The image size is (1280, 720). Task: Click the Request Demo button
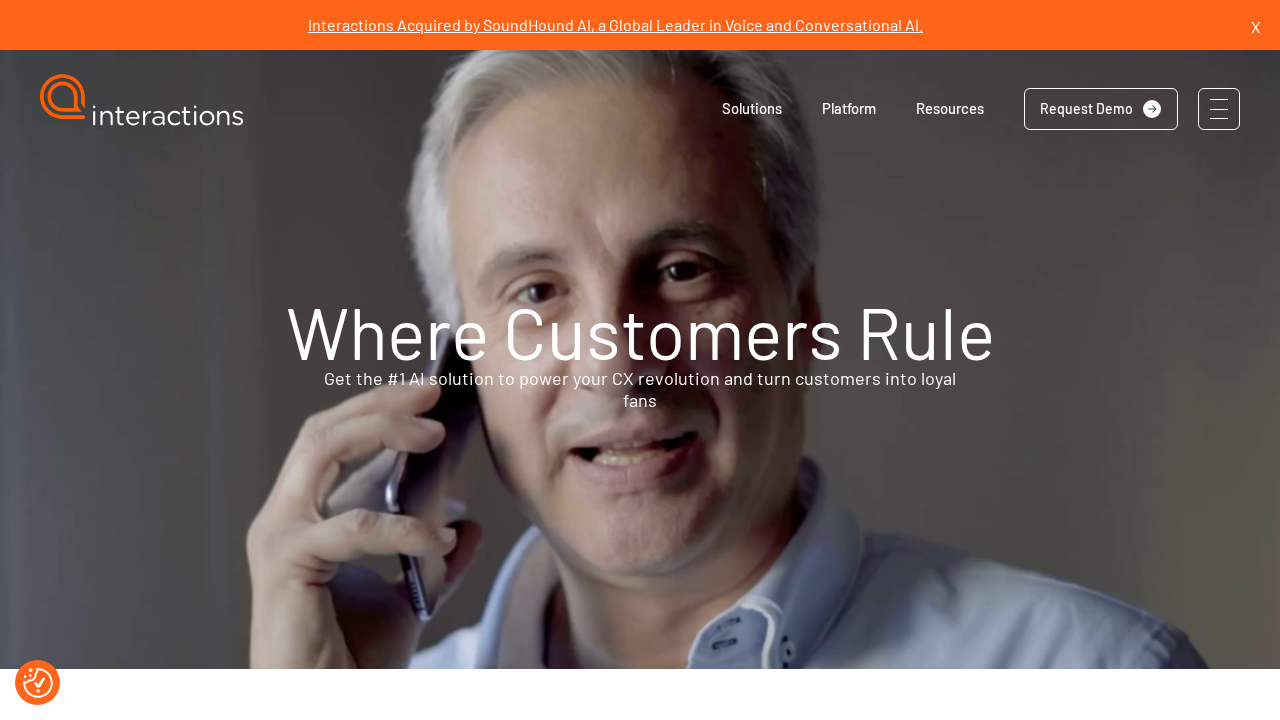1101,109
